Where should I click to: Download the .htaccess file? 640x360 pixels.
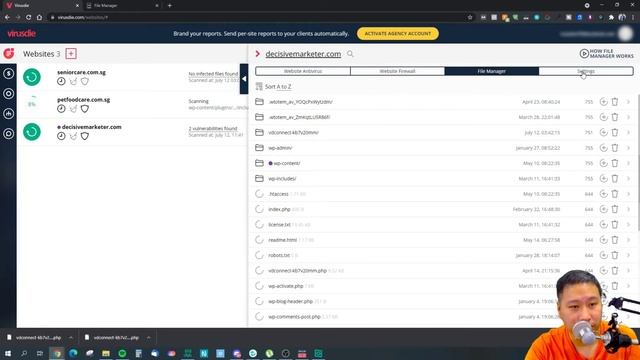(603, 194)
